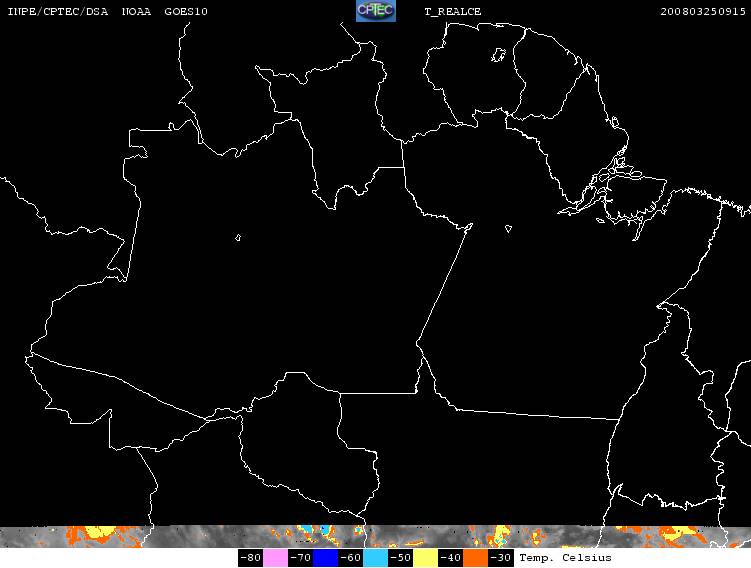
Task: Click the 200803250915 timestamp
Action: 703,11
